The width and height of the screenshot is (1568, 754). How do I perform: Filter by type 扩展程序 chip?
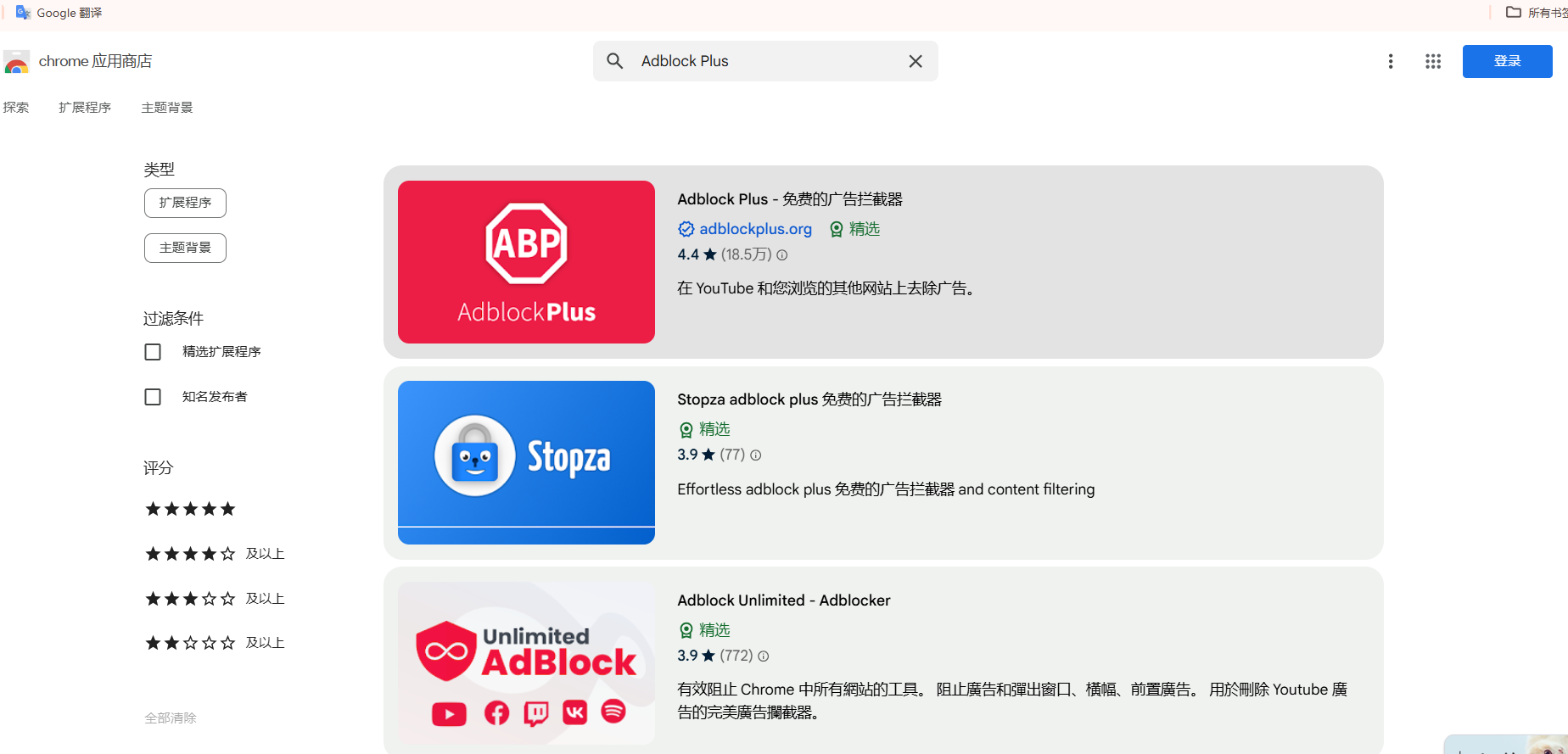pyautogui.click(x=185, y=203)
